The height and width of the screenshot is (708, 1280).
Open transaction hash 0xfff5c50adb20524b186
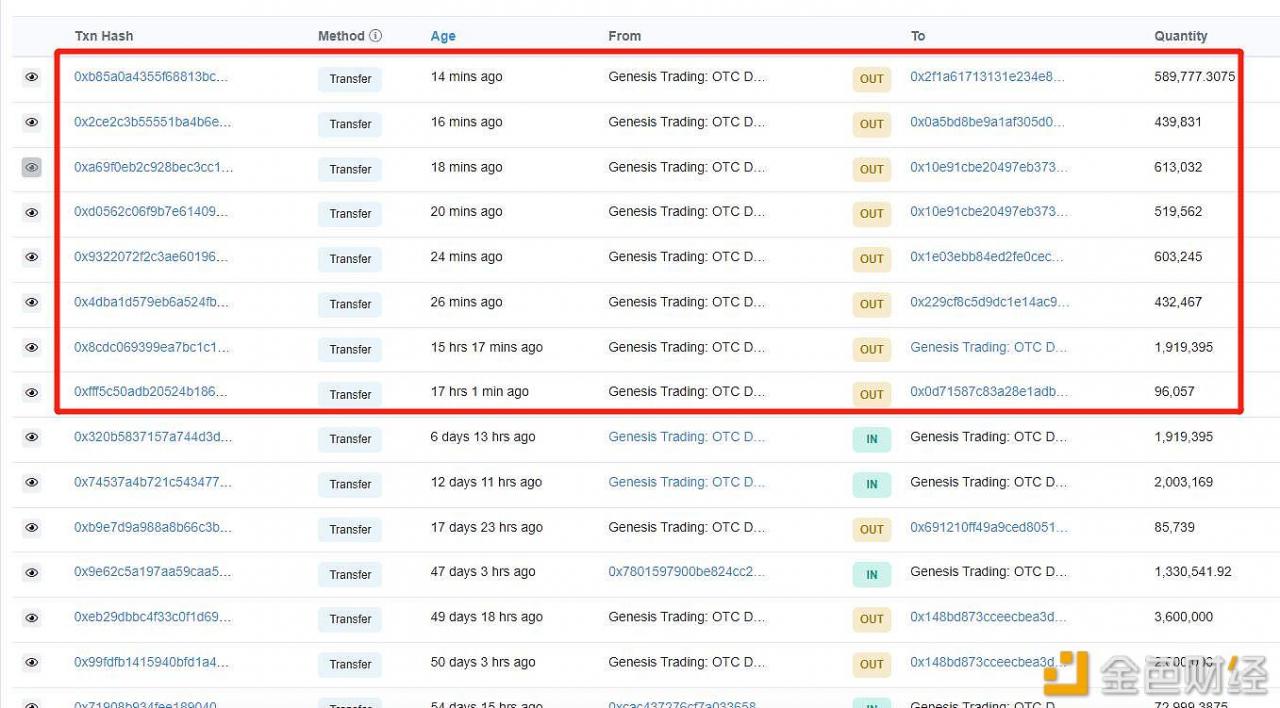tap(152, 392)
